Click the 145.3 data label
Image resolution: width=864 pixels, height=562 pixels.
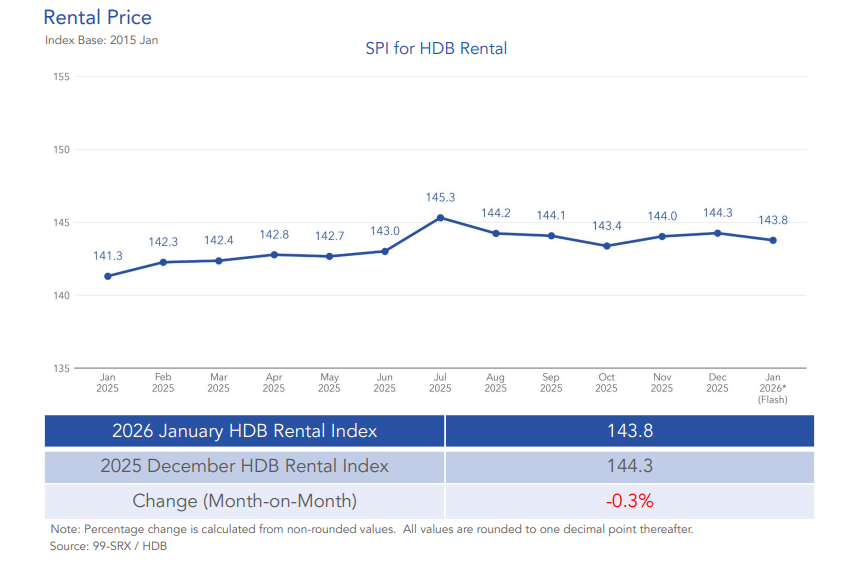tap(440, 197)
